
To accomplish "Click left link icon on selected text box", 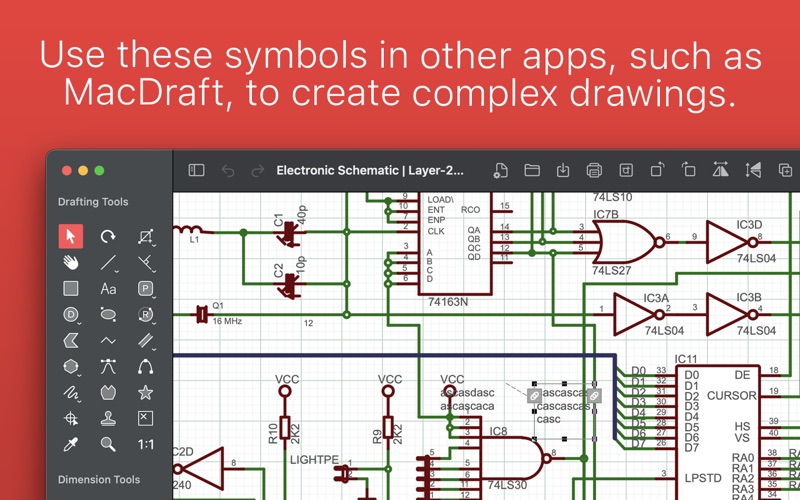I will click(534, 395).
